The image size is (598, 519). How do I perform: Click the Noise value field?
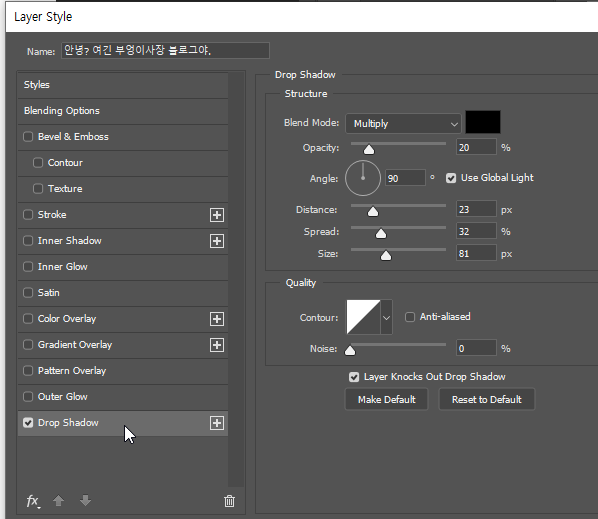[x=476, y=349]
